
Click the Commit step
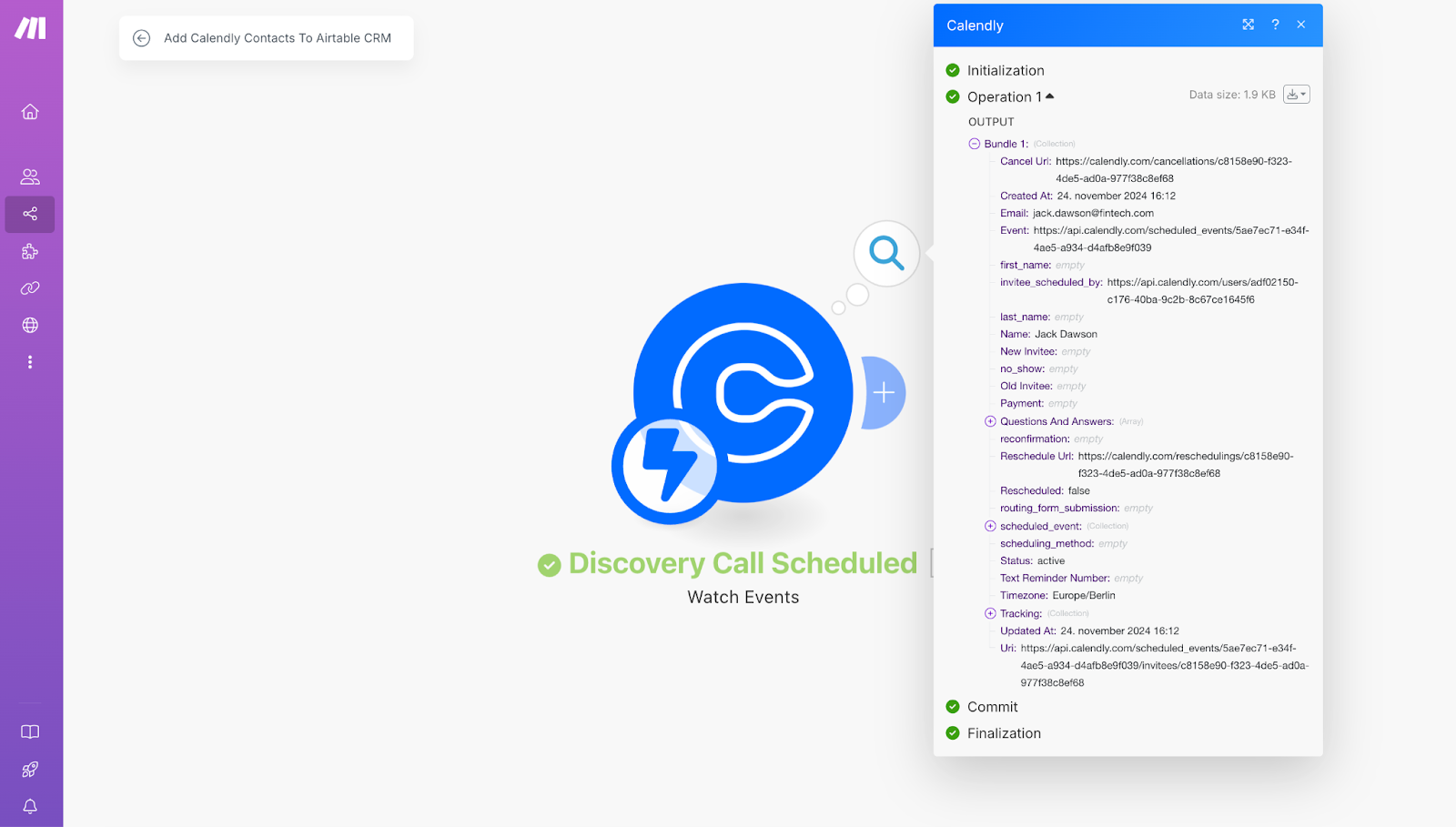(992, 707)
